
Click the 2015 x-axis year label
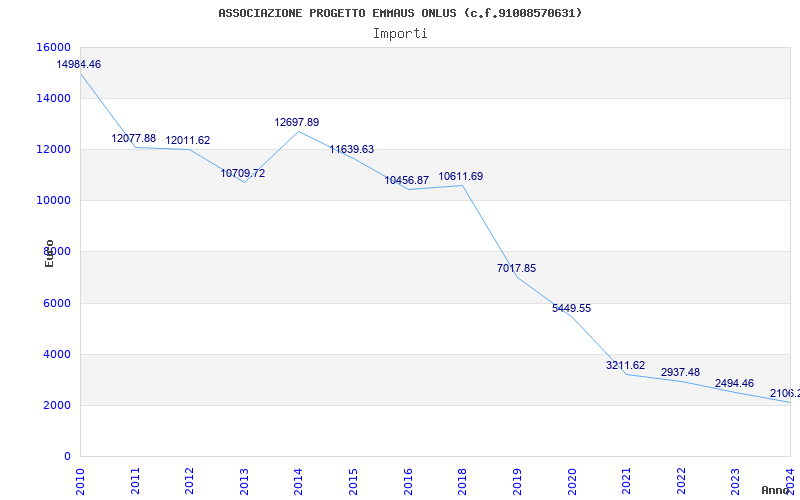click(x=353, y=481)
